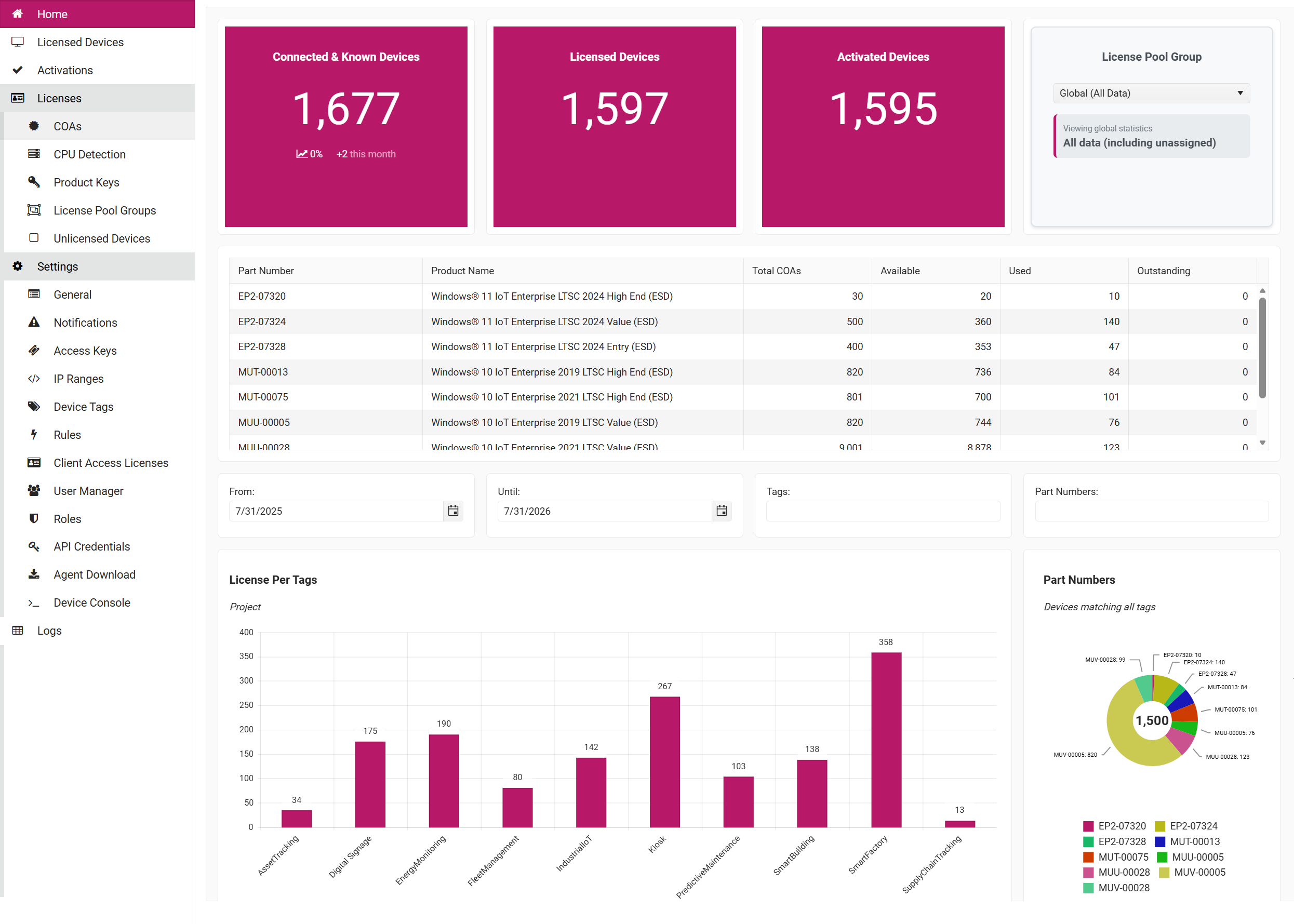Open the COAs submenu item
Viewport: 1294px width, 924px height.
[99, 126]
